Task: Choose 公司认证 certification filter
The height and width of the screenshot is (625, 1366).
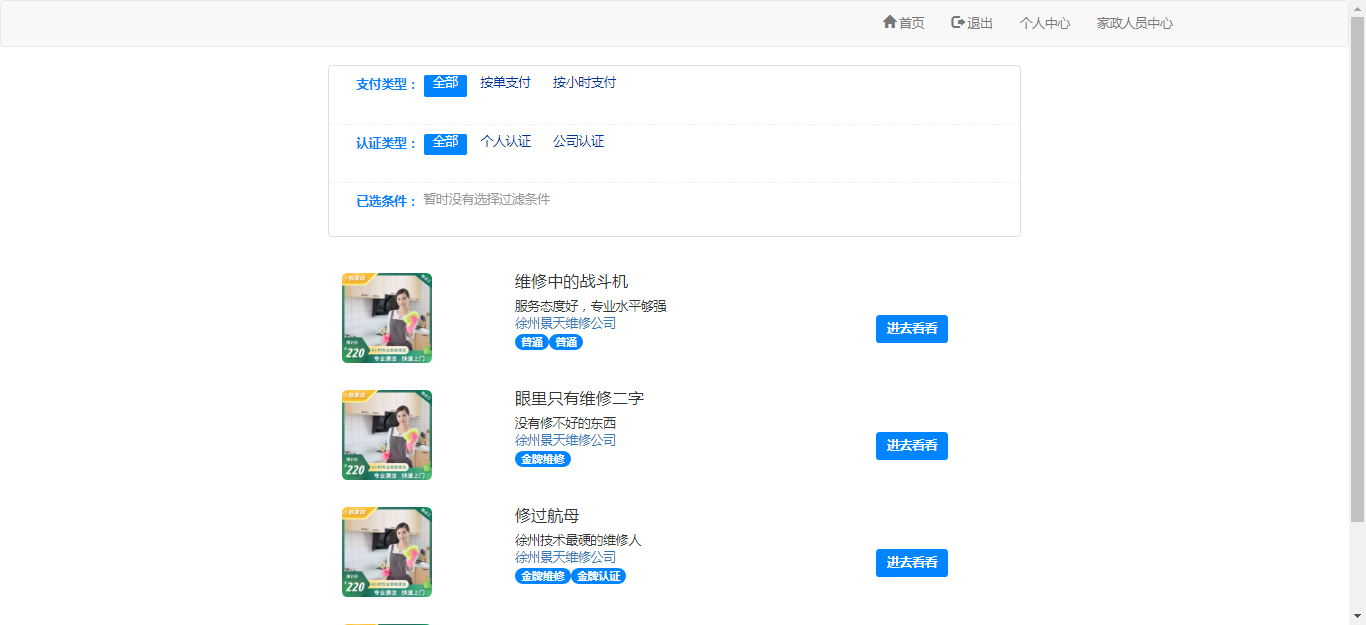Action: pos(578,142)
